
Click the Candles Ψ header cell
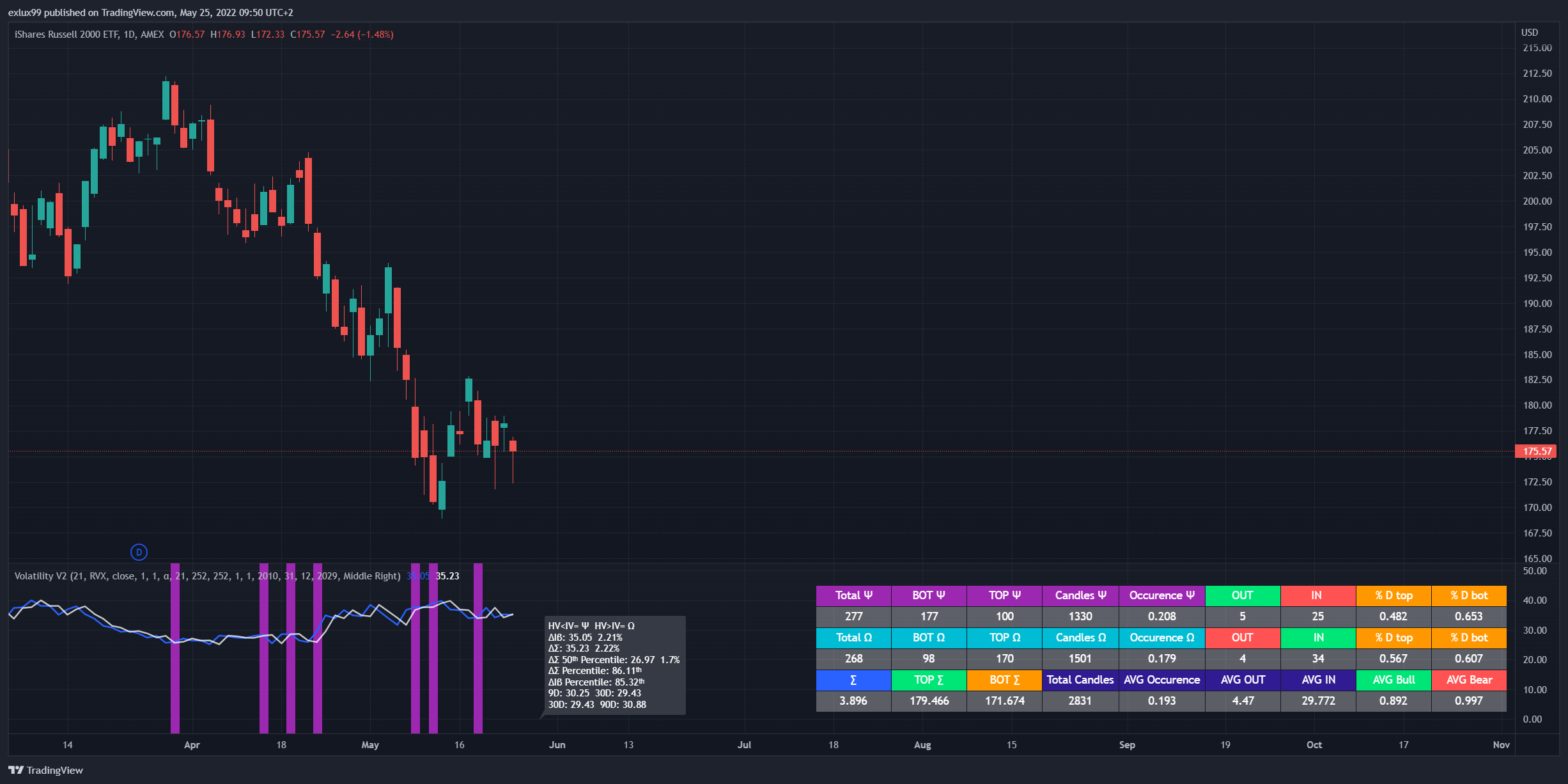click(1080, 595)
